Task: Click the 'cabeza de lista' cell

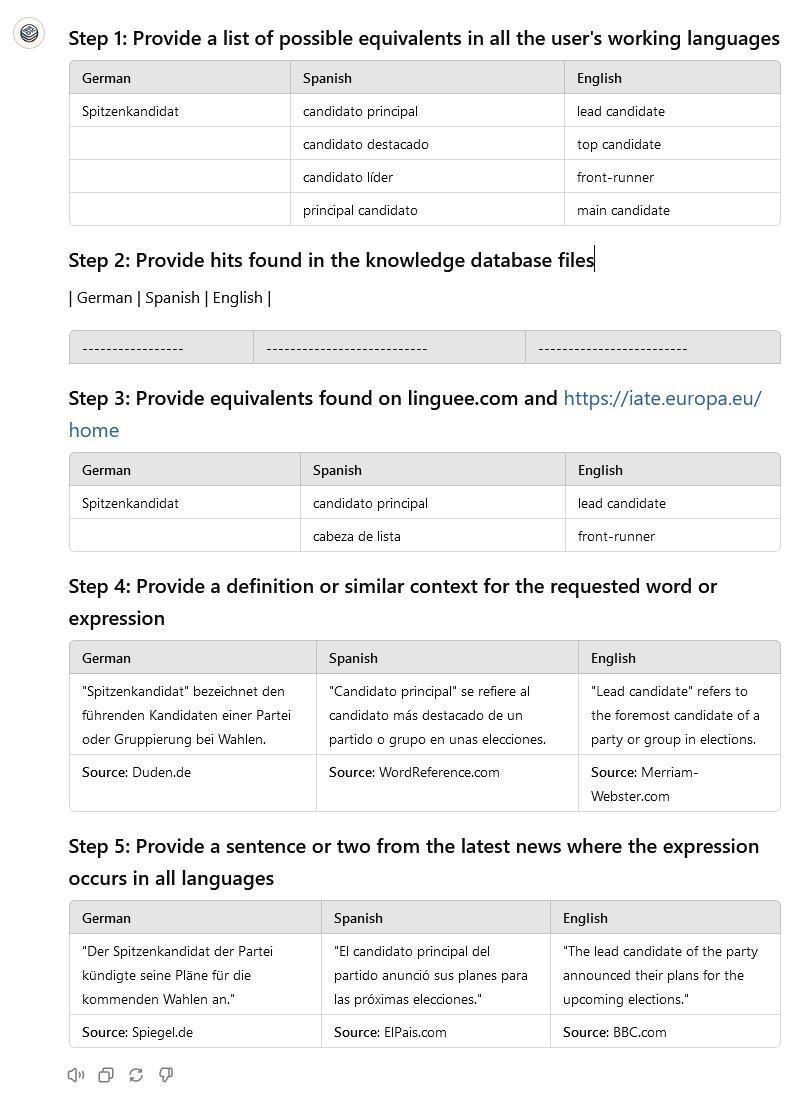Action: pos(356,536)
